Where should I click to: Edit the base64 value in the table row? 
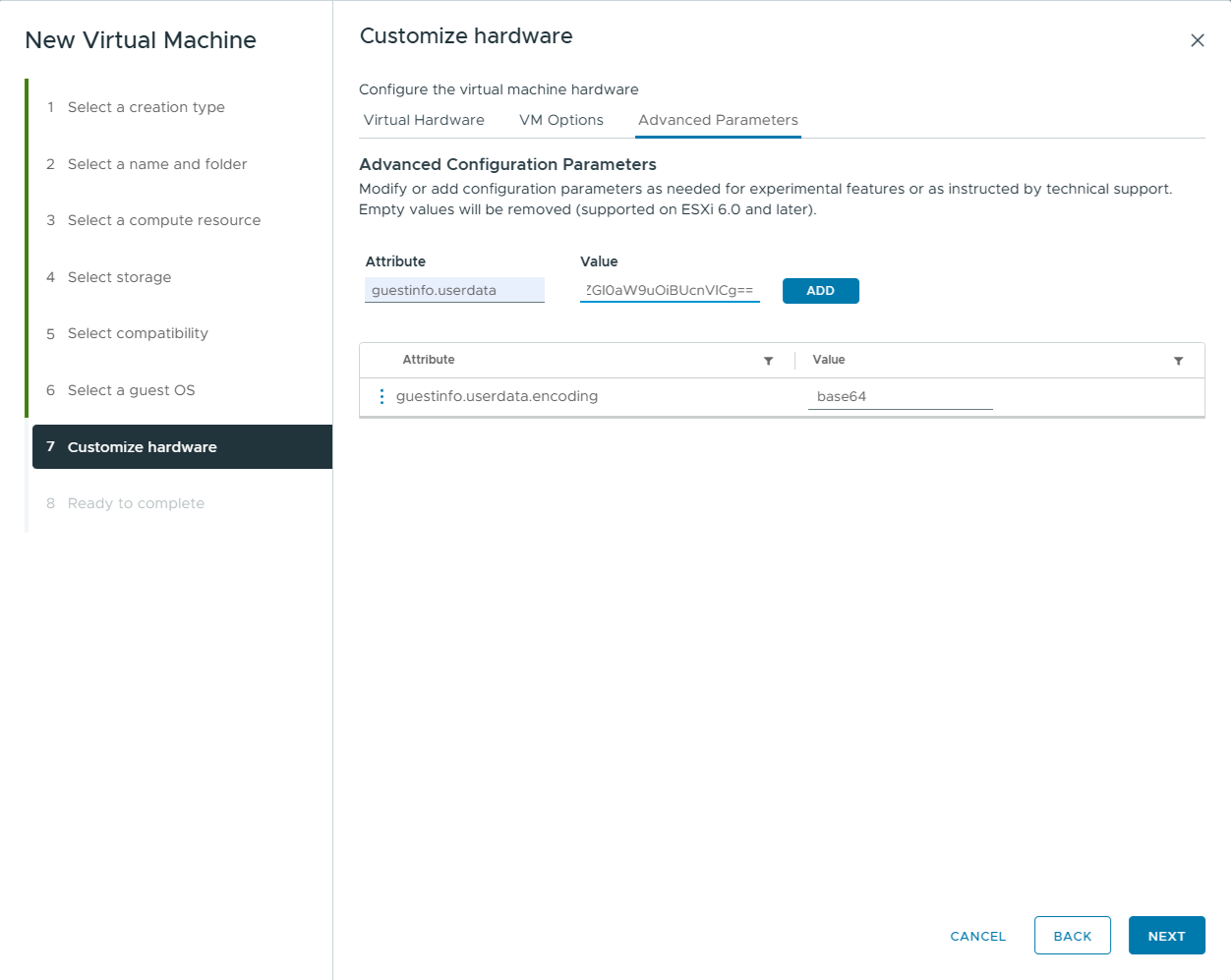point(900,396)
